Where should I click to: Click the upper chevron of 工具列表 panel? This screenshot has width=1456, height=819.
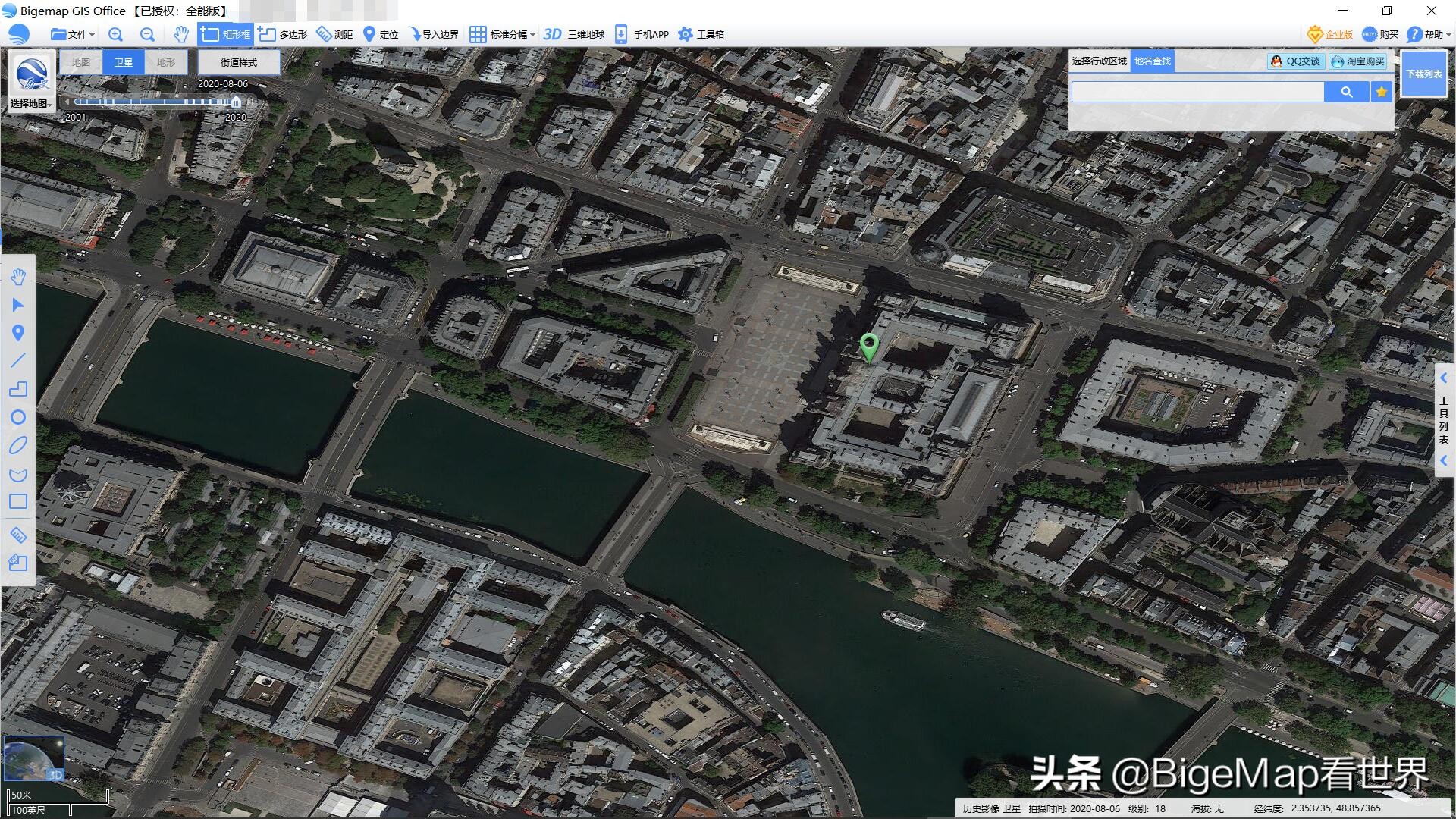[1444, 378]
